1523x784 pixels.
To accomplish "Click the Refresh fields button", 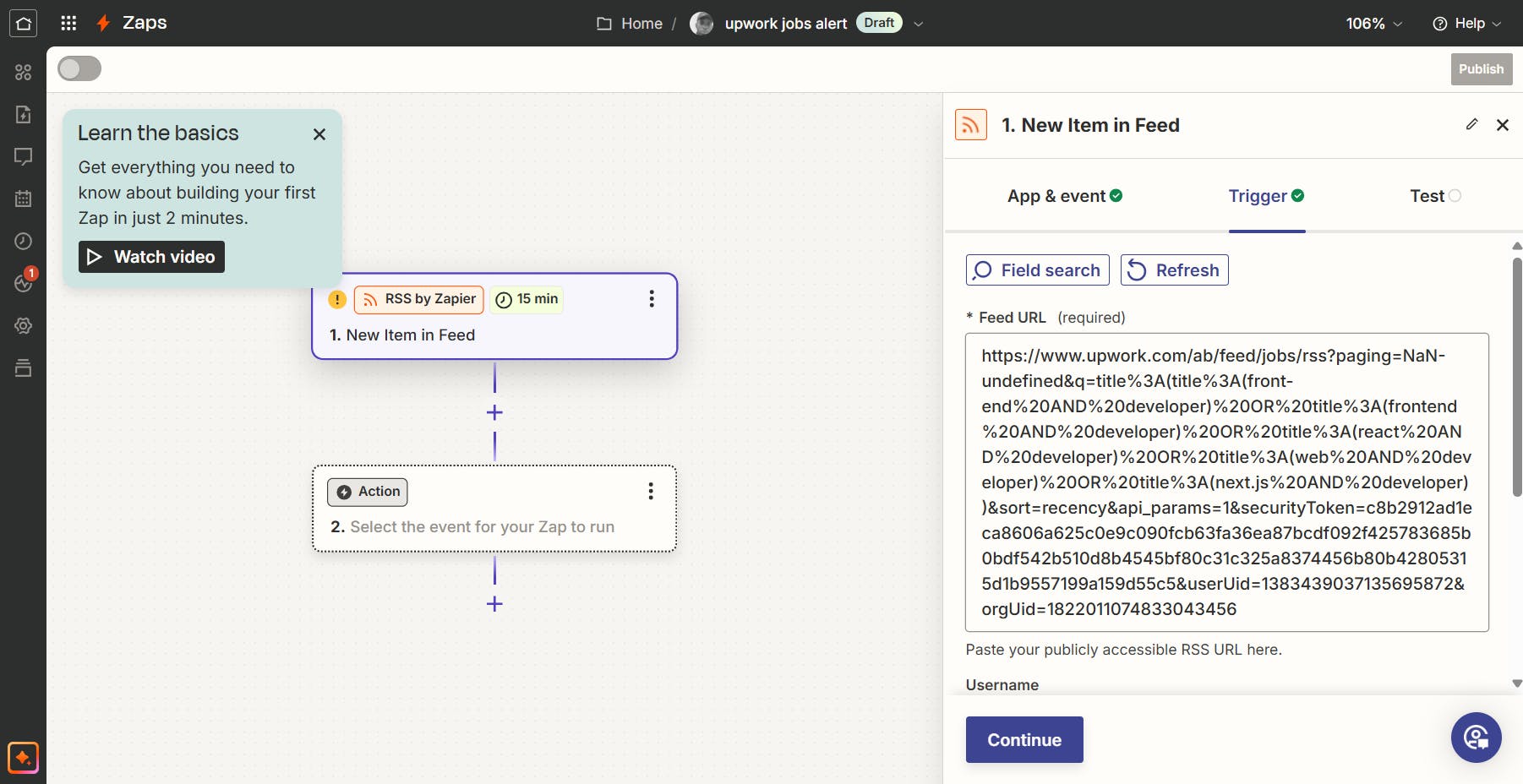I will (x=1175, y=270).
